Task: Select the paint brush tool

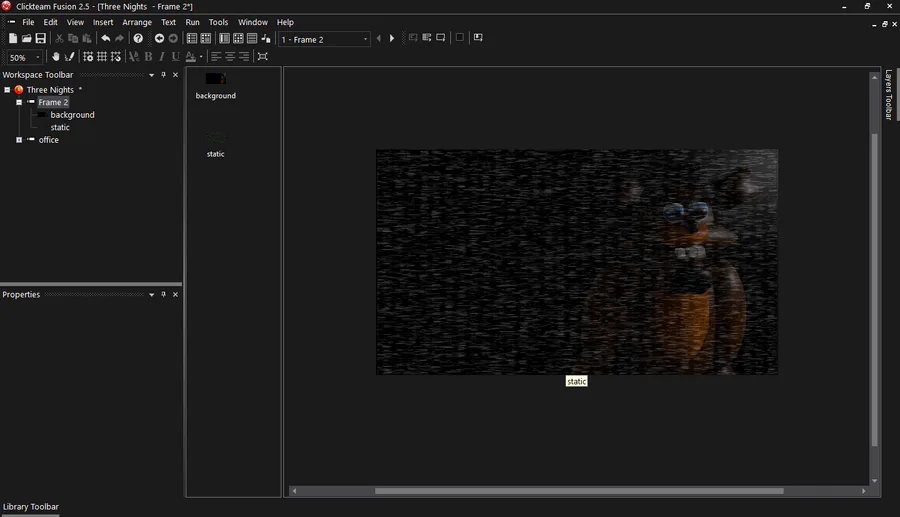Action: (x=69, y=57)
